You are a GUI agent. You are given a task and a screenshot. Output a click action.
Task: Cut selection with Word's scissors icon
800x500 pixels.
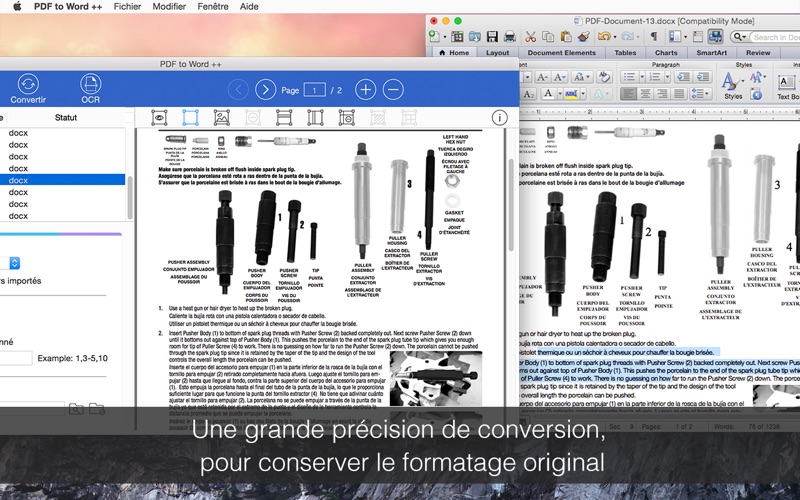click(x=531, y=37)
